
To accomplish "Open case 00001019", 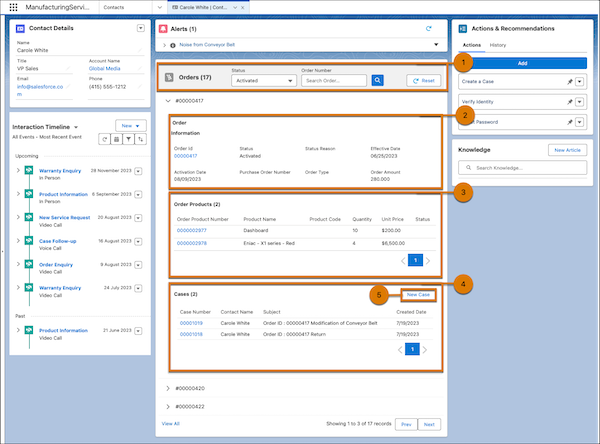I will coord(191,323).
